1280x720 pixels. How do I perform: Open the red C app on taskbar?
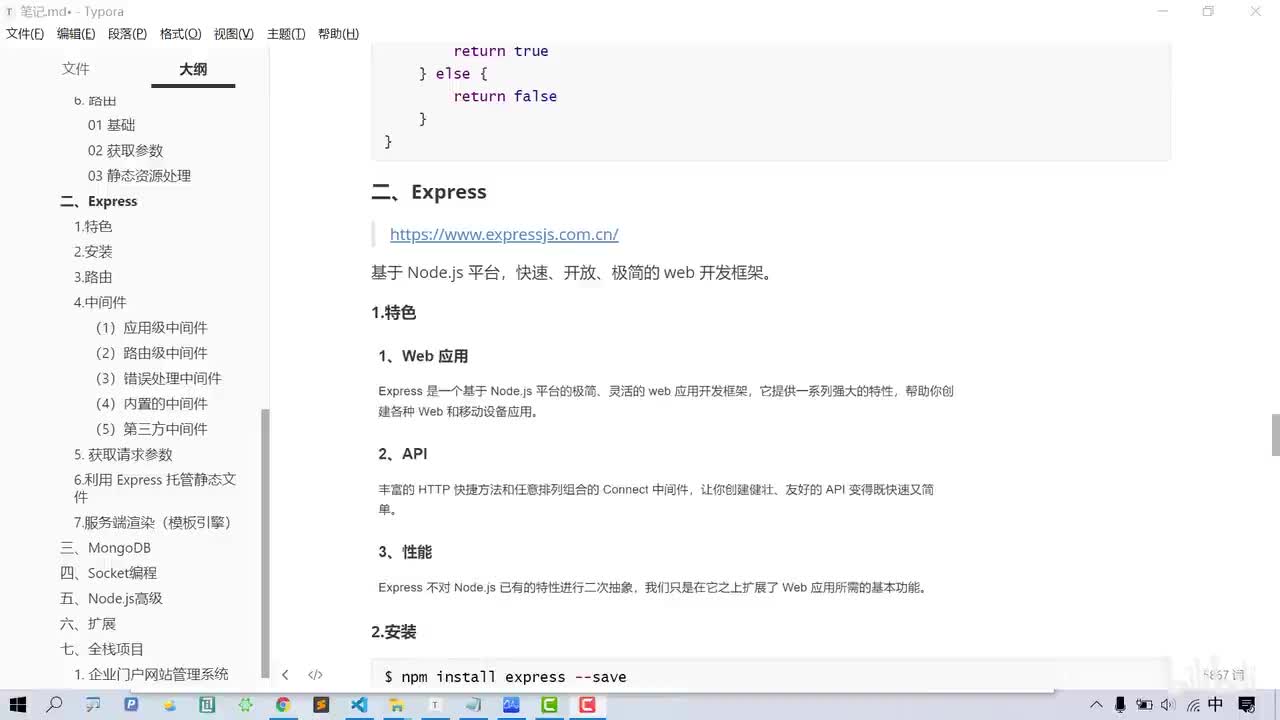[587, 705]
